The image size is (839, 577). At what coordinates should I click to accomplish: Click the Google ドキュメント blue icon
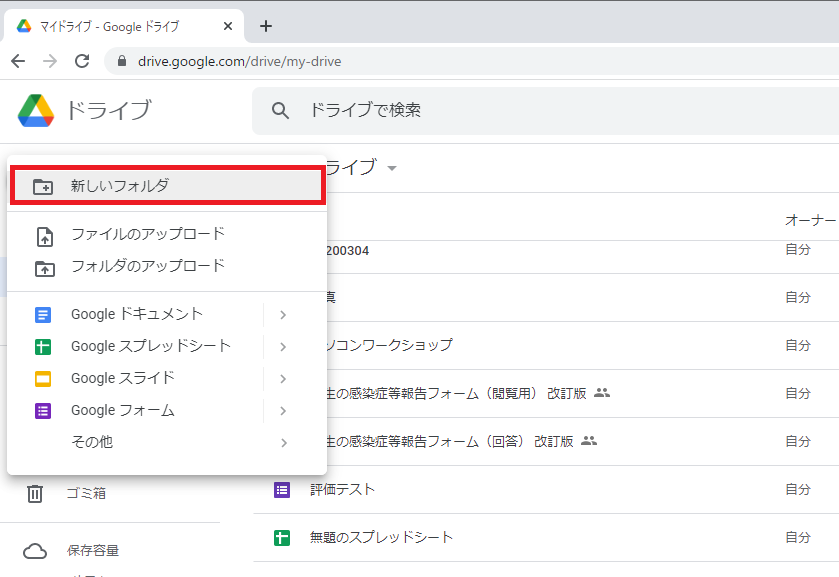tap(43, 315)
